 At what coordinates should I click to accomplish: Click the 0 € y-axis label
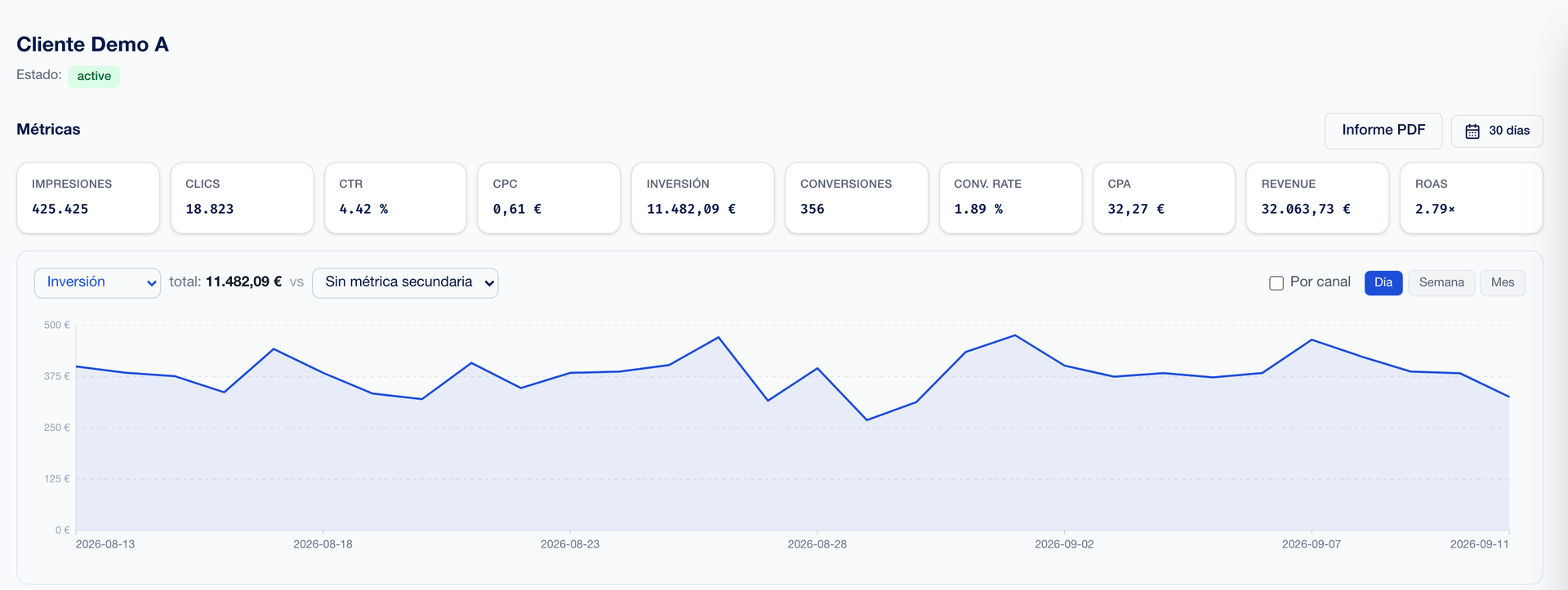pyautogui.click(x=63, y=531)
